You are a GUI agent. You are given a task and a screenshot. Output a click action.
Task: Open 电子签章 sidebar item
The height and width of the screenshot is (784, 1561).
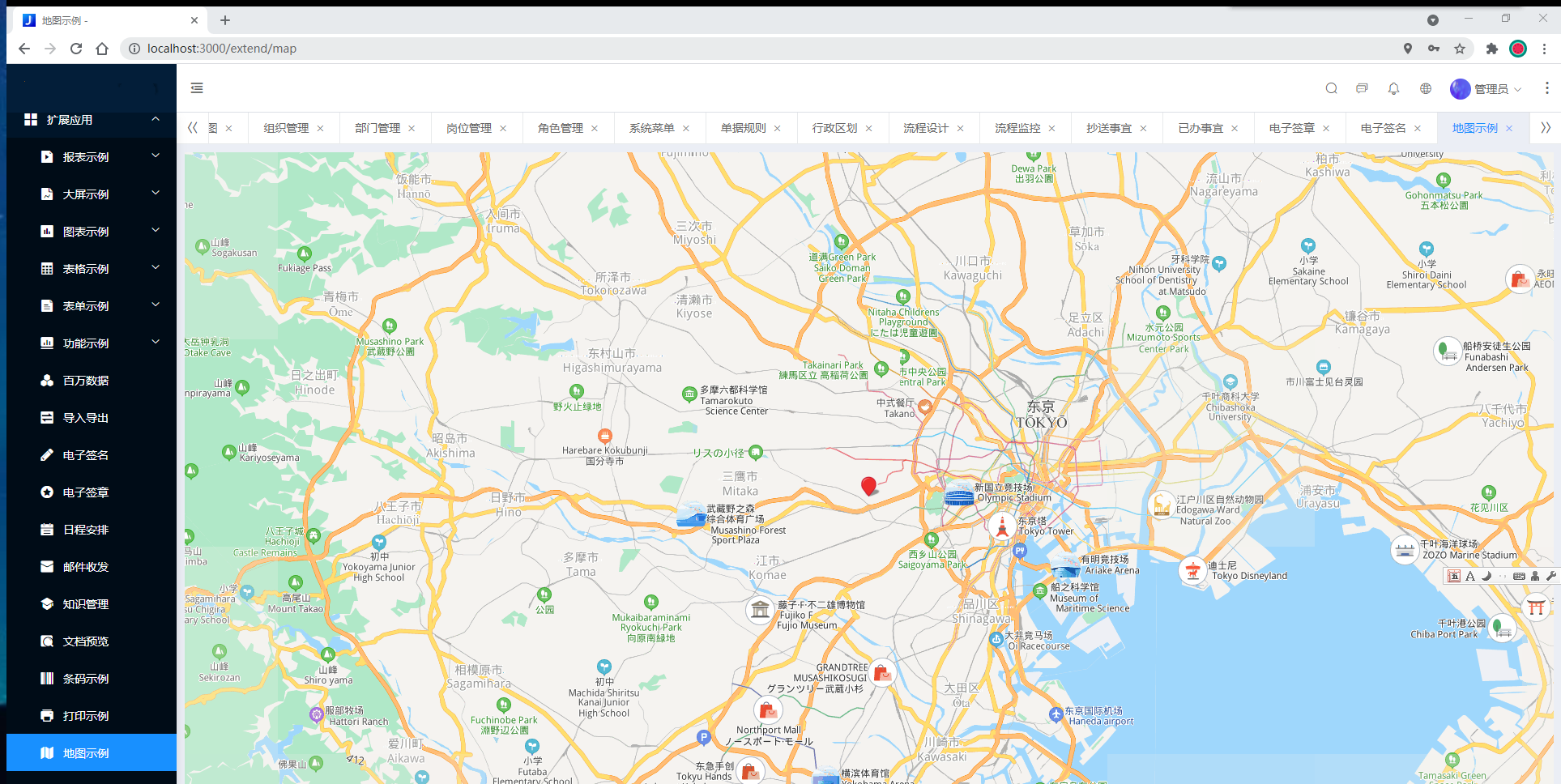tap(91, 492)
